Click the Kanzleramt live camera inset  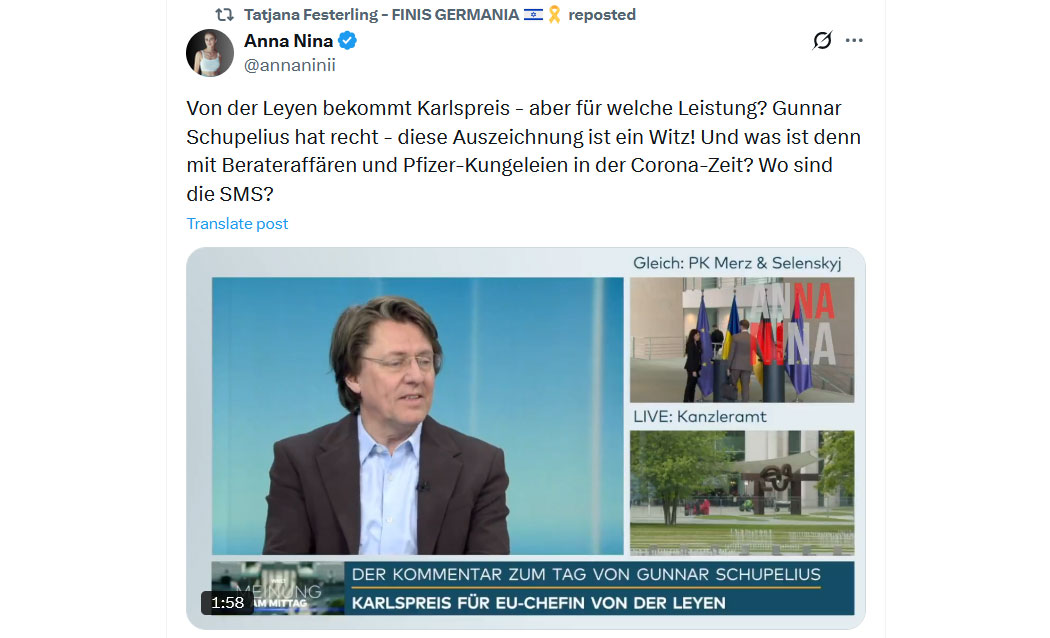tap(741, 492)
